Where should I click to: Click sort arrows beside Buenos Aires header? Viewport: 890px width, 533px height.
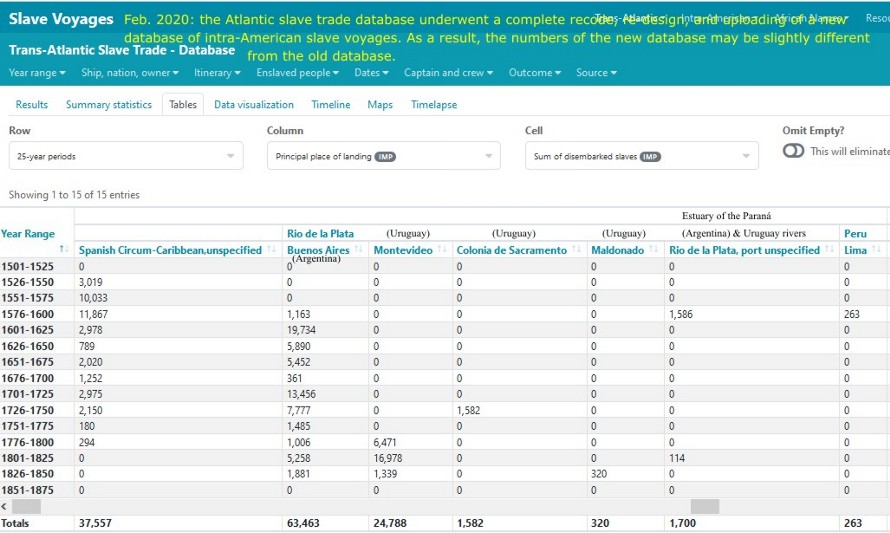click(x=359, y=250)
